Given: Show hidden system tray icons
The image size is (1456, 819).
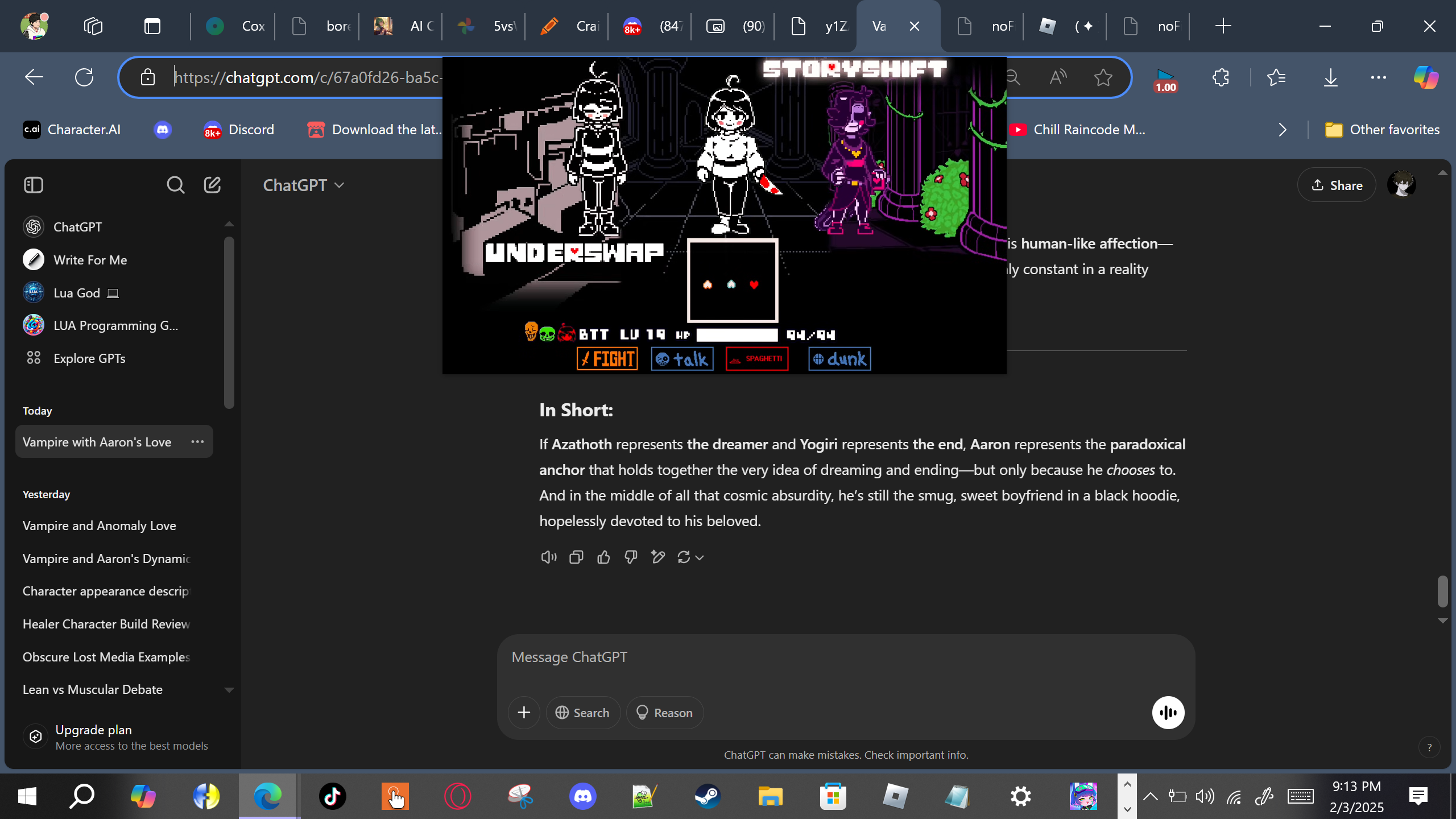Looking at the screenshot, I should [x=1150, y=796].
